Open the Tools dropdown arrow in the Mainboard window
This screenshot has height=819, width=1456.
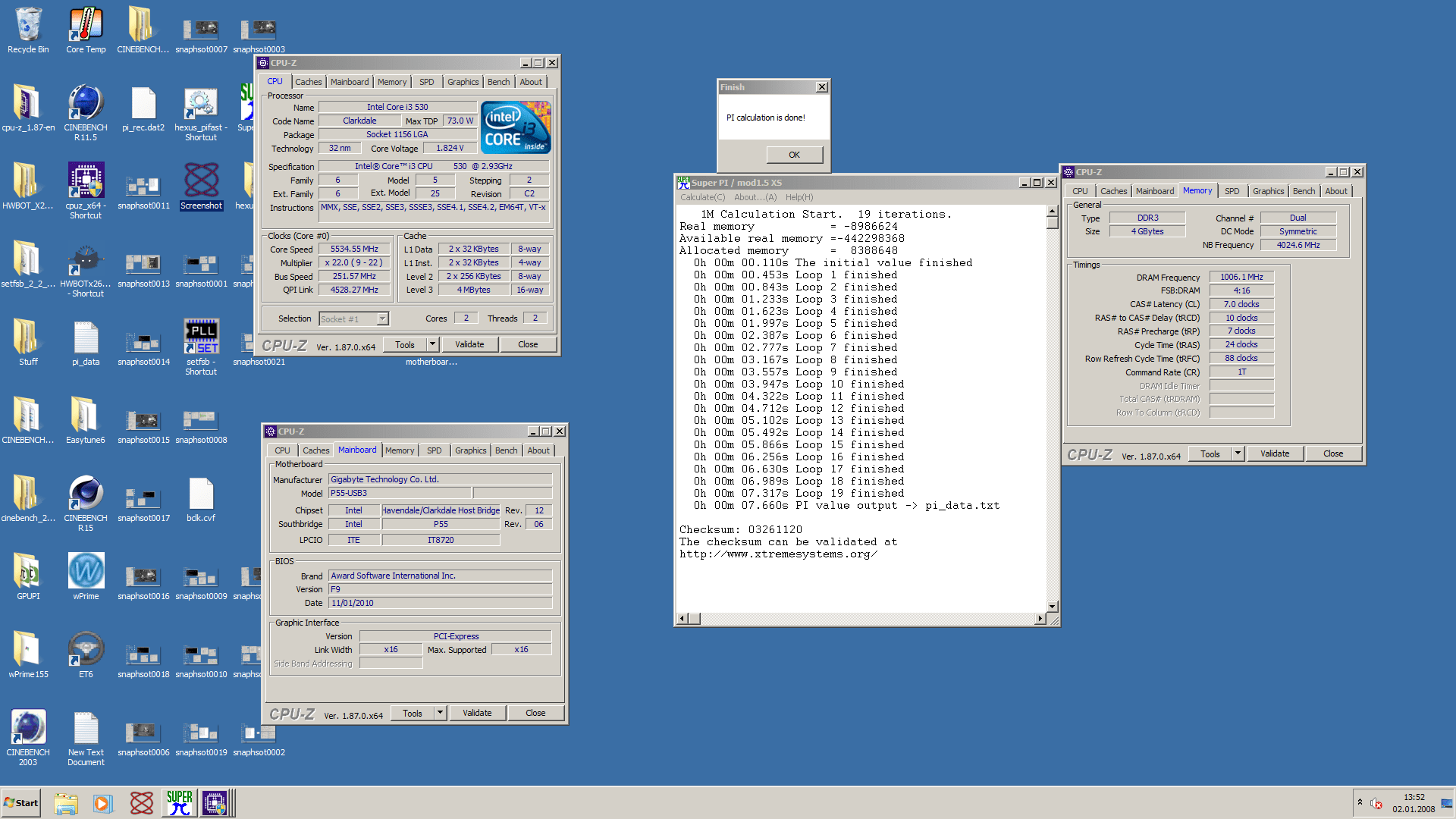[x=440, y=713]
